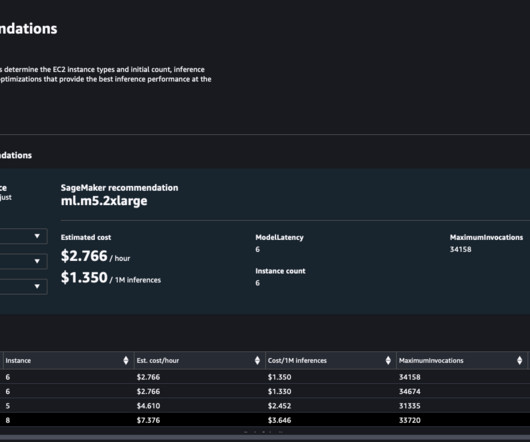This screenshot has height=442, width=530.
Task: Sort by Cost/1M inferences arrows icon
Action: pyautogui.click(x=388, y=361)
